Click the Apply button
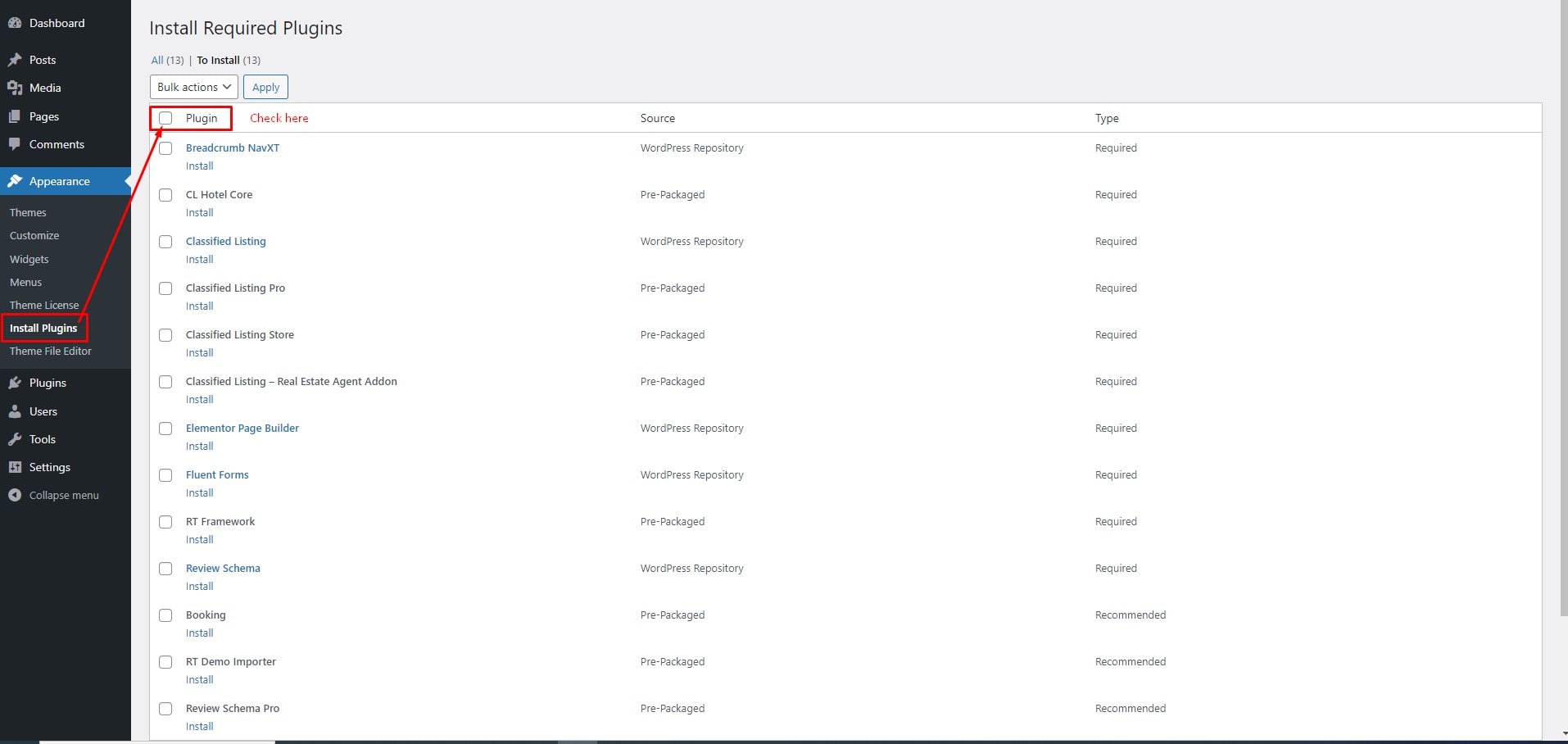1568x744 pixels. pyautogui.click(x=265, y=87)
